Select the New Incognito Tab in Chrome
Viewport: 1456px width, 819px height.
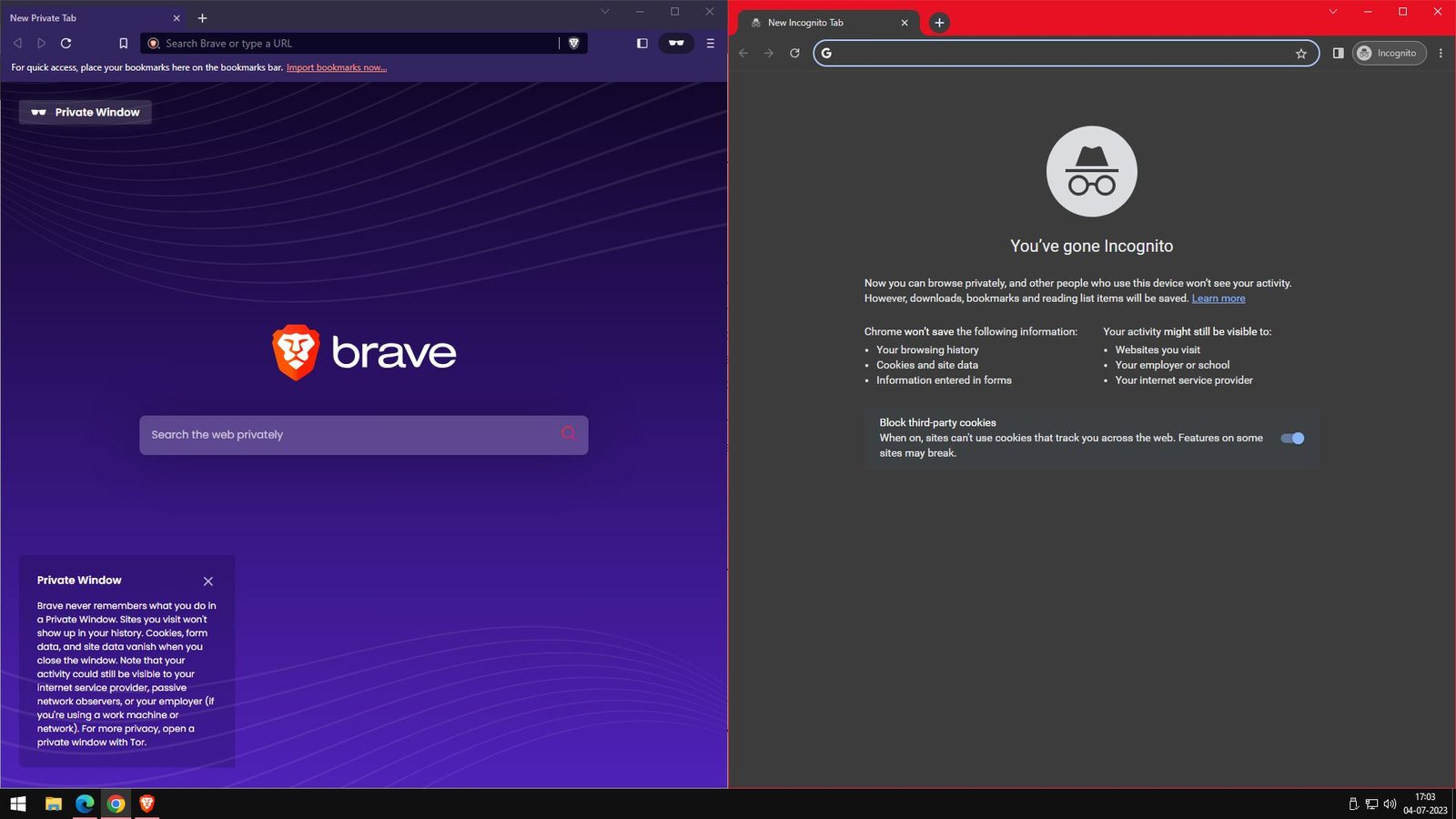[828, 23]
